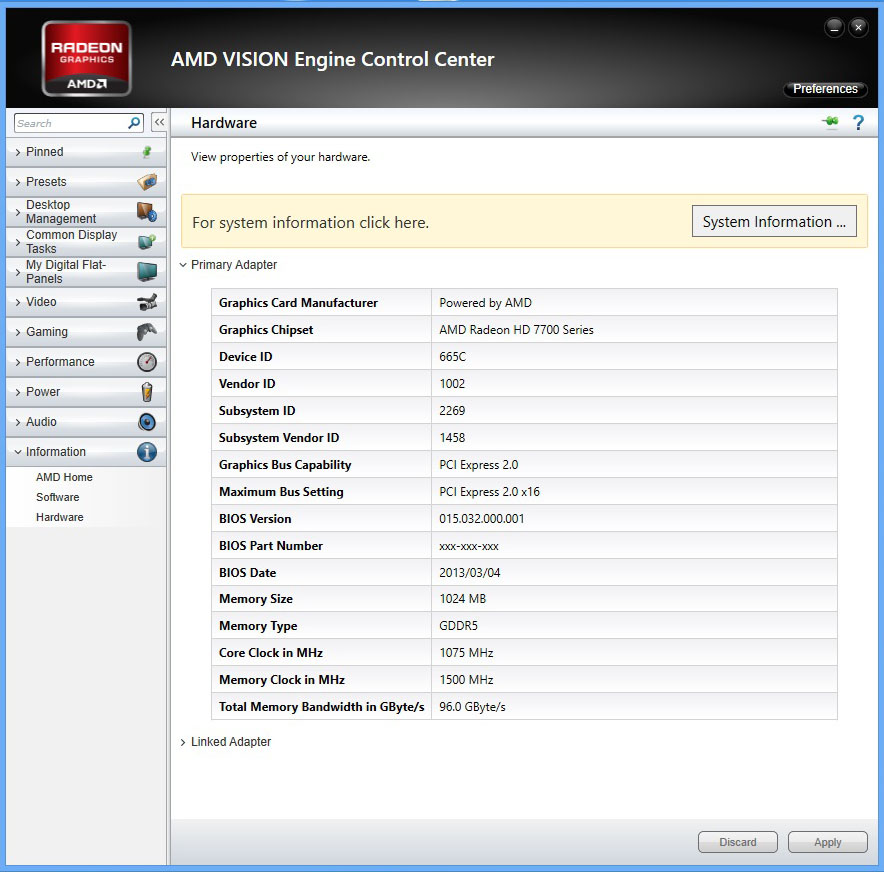
Task: Click the search magnifier icon
Action: [134, 123]
